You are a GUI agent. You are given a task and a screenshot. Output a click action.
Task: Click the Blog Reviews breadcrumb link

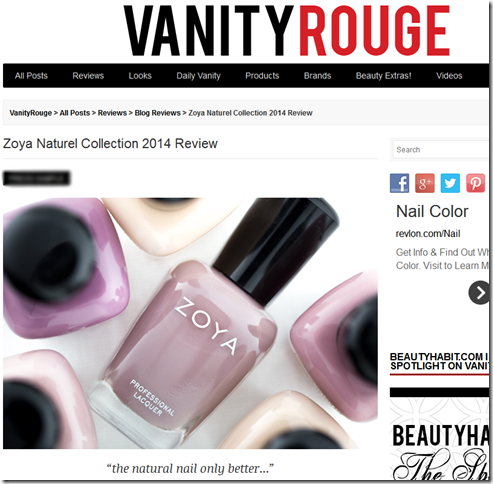(157, 113)
